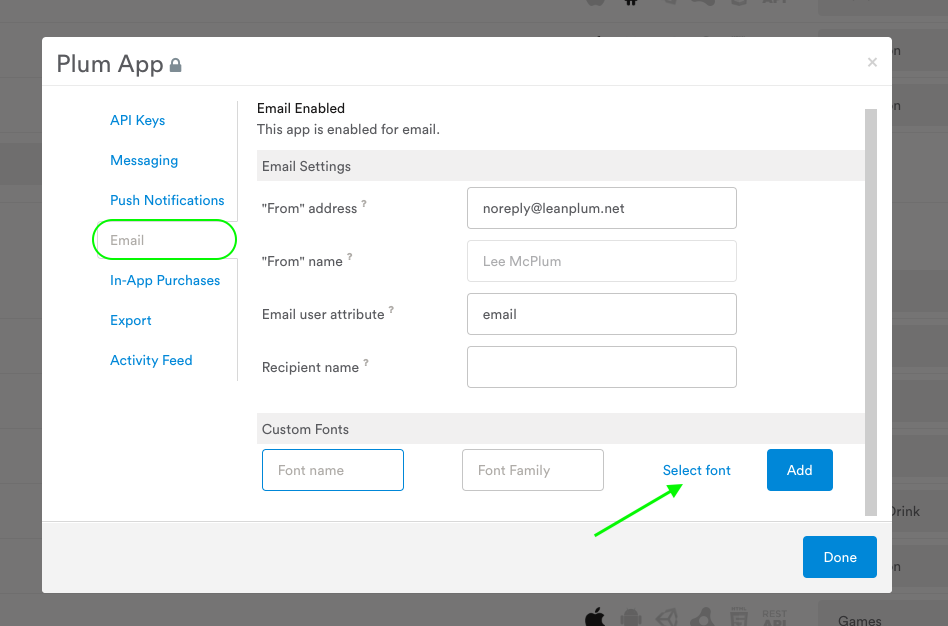Click the Font name input field

pos(332,470)
